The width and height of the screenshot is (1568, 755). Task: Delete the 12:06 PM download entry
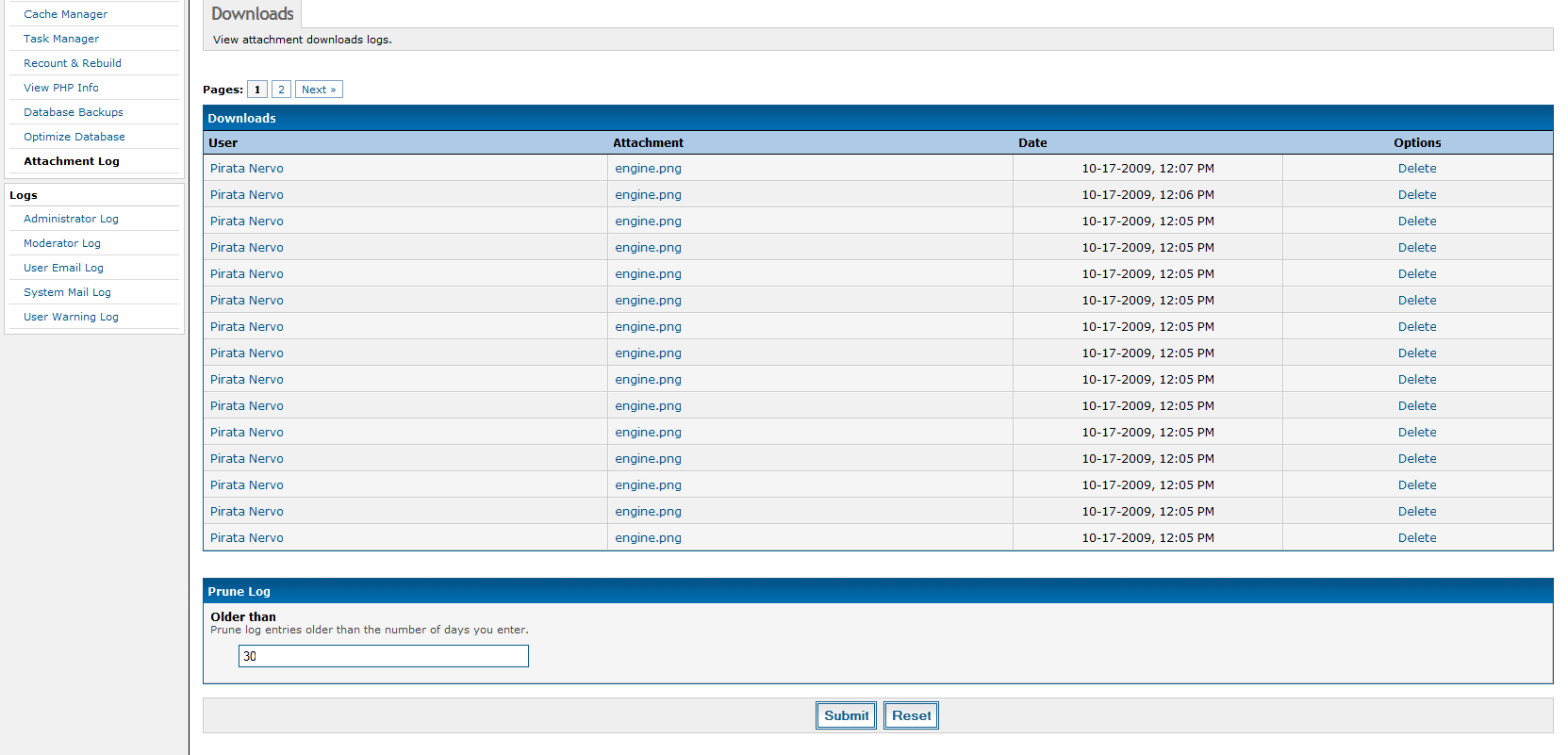coord(1417,195)
